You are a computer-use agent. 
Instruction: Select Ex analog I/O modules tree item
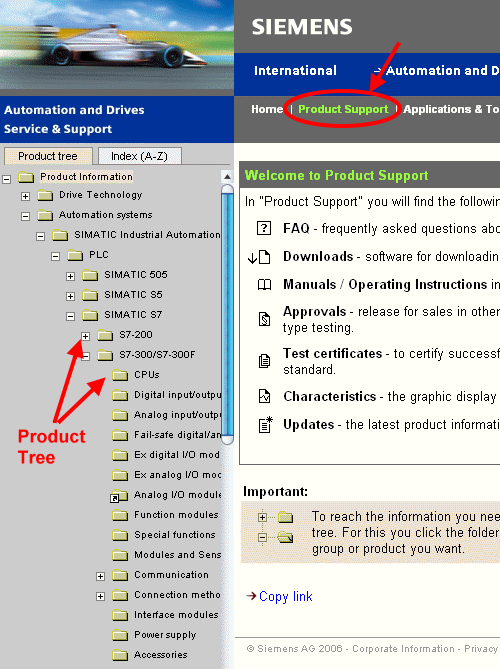click(x=177, y=475)
